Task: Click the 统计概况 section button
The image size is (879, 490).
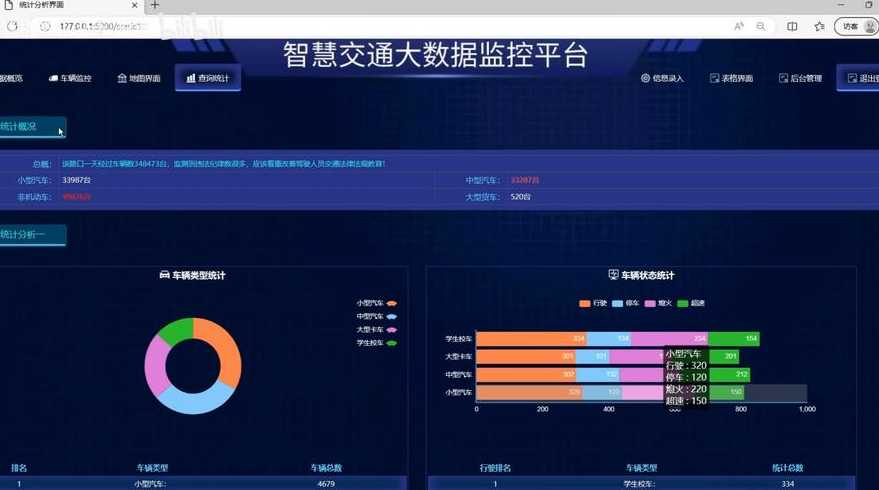Action: (31, 127)
